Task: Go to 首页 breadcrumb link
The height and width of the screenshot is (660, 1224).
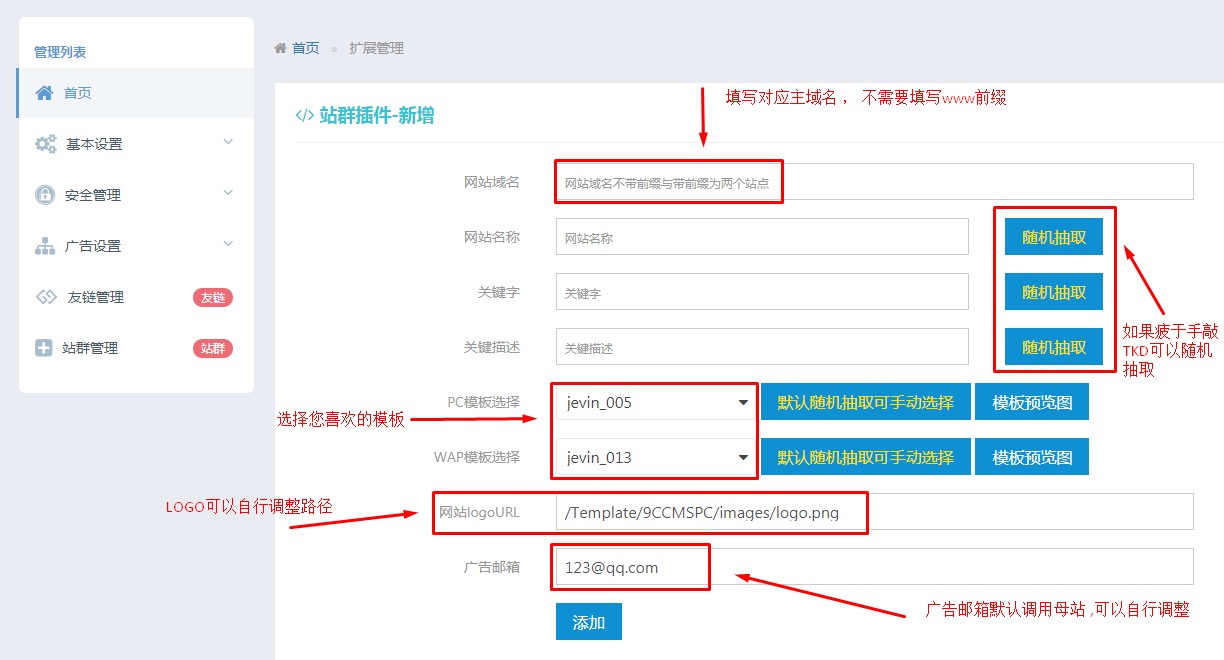Action: (306, 48)
